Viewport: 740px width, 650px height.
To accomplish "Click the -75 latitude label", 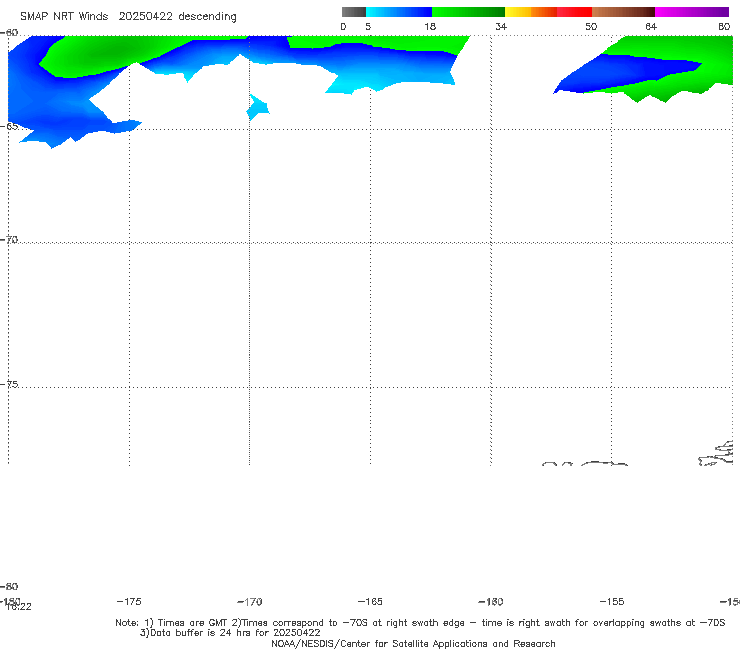I will click(9, 384).
